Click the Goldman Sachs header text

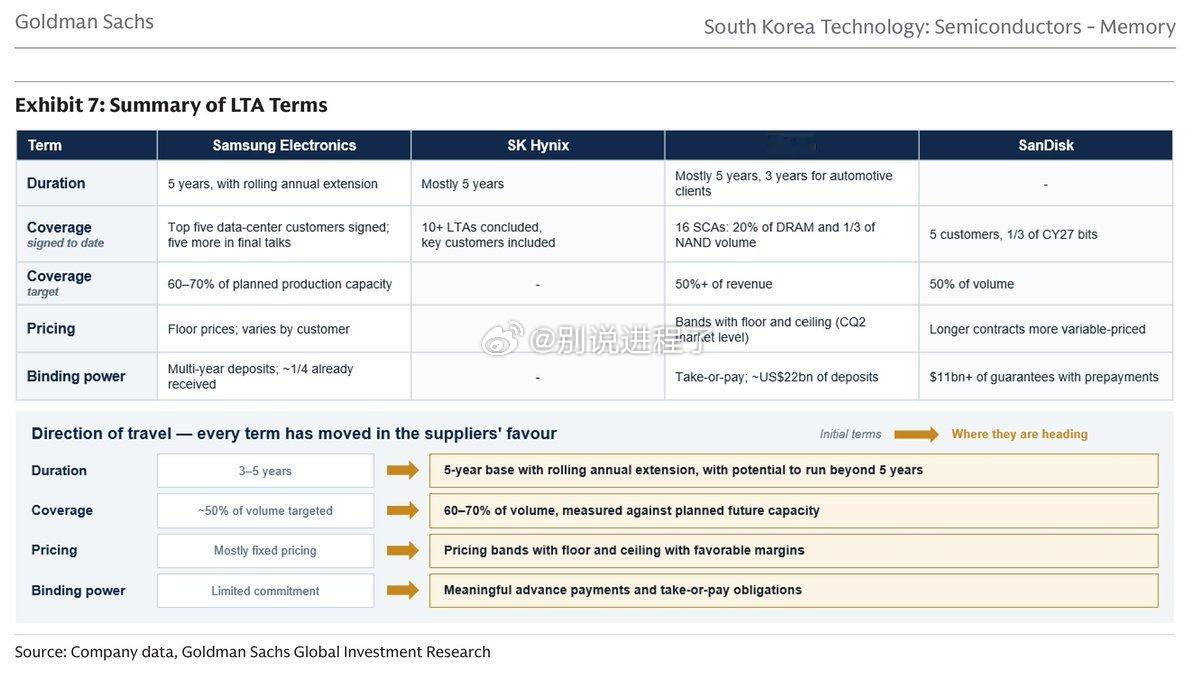(x=84, y=21)
